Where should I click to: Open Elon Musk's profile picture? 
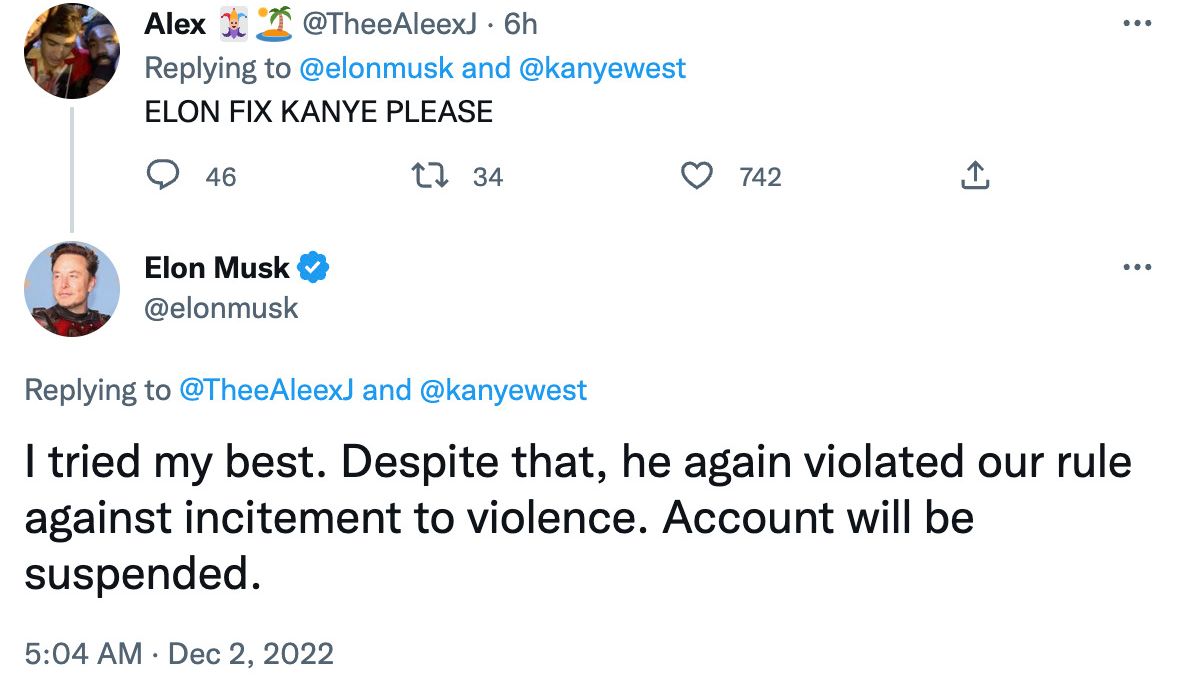tap(71, 289)
